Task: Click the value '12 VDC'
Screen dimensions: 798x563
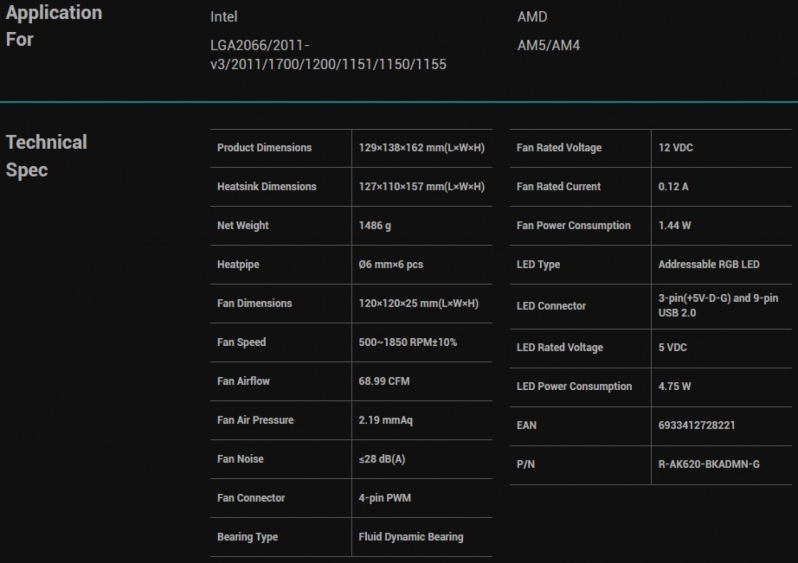Action: tap(675, 148)
